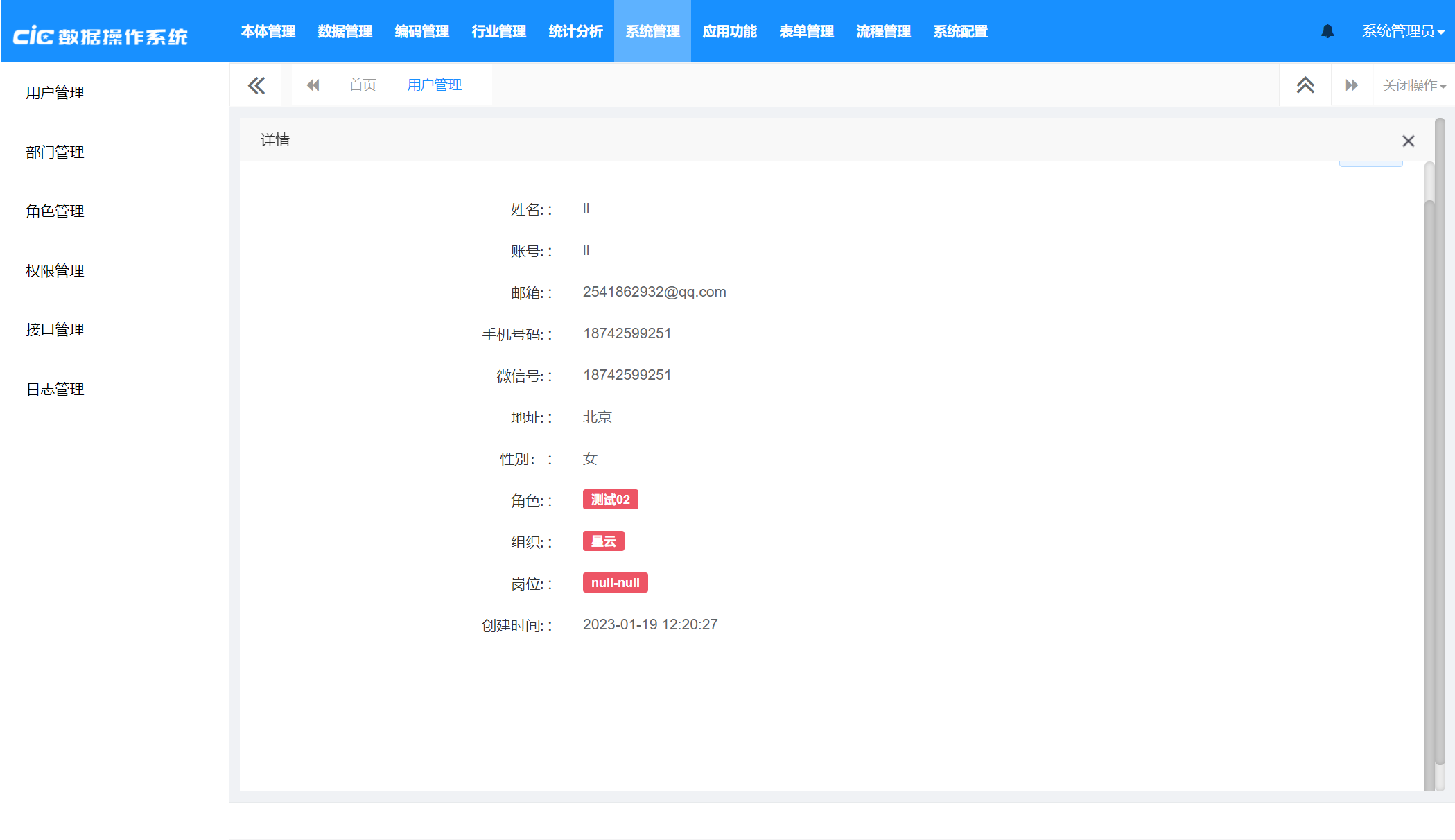Screen dimensions: 1455x840
Task: Close the 详情 dialog with X icon
Action: 1408,141
